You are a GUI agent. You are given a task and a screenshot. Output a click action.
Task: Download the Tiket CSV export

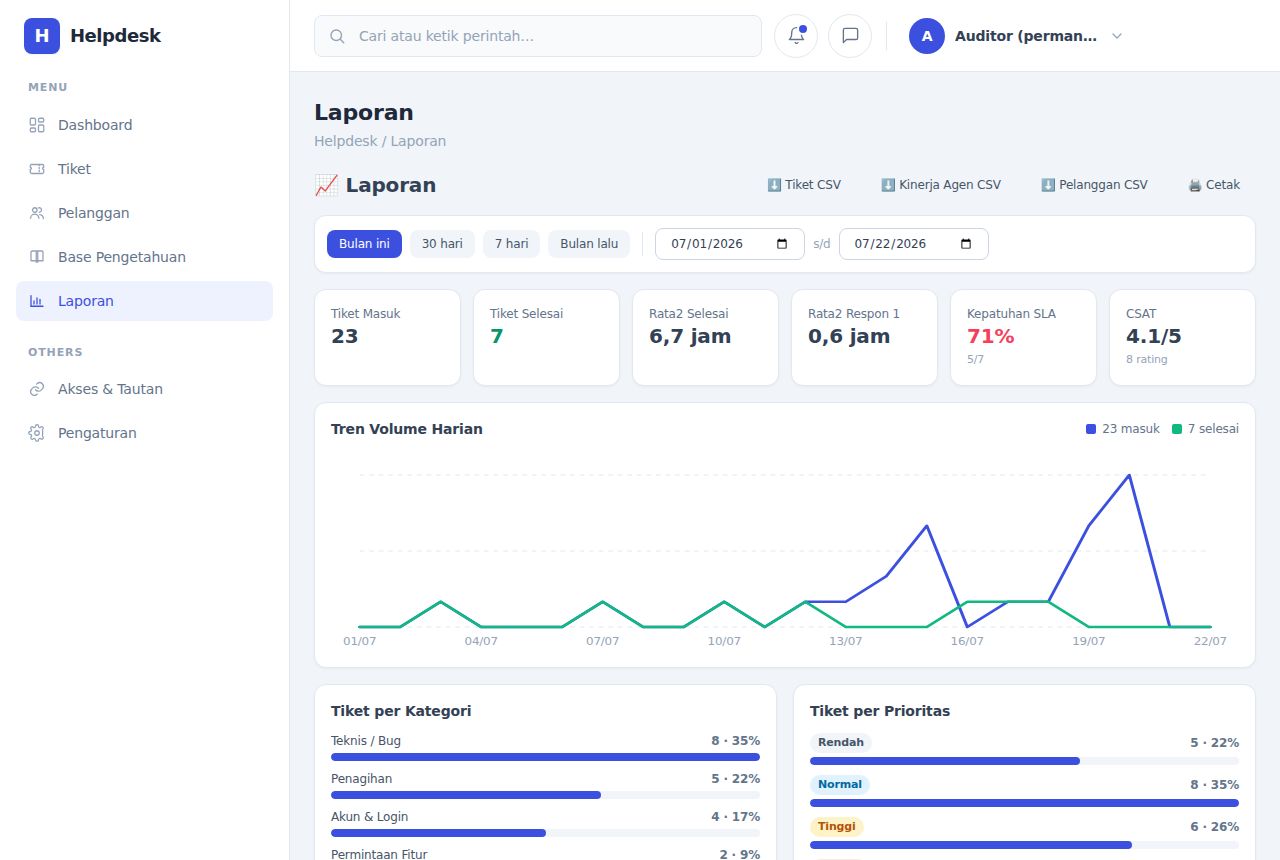(x=804, y=185)
